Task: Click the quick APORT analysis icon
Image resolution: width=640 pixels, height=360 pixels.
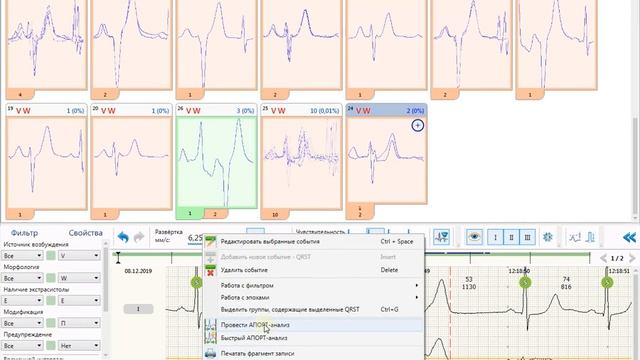Action: click(x=211, y=338)
